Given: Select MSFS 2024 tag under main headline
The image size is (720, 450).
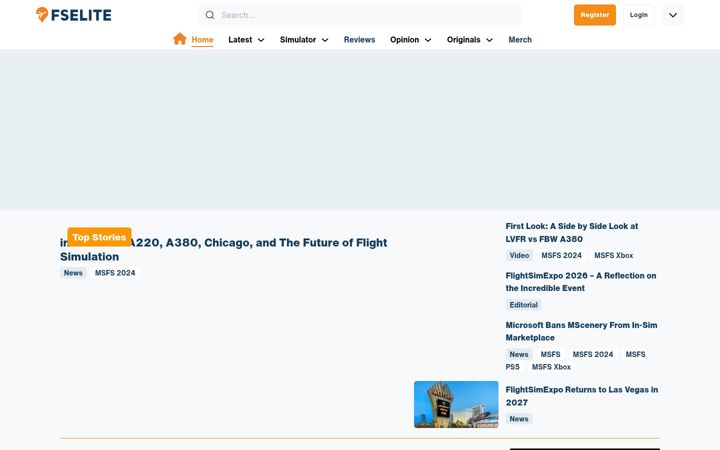Looking at the screenshot, I should tap(115, 273).
